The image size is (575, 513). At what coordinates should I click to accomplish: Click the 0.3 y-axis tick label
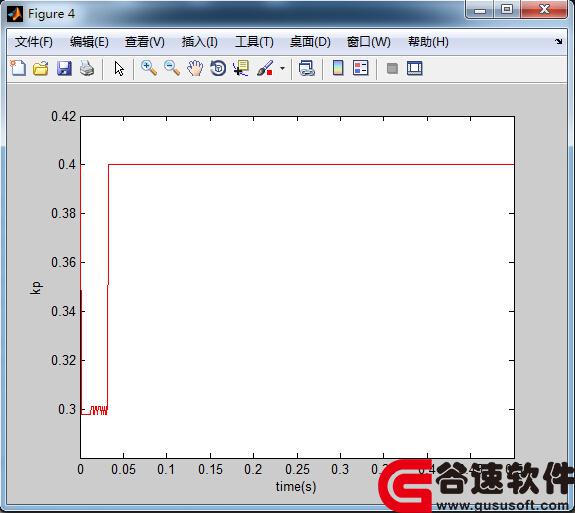67,409
